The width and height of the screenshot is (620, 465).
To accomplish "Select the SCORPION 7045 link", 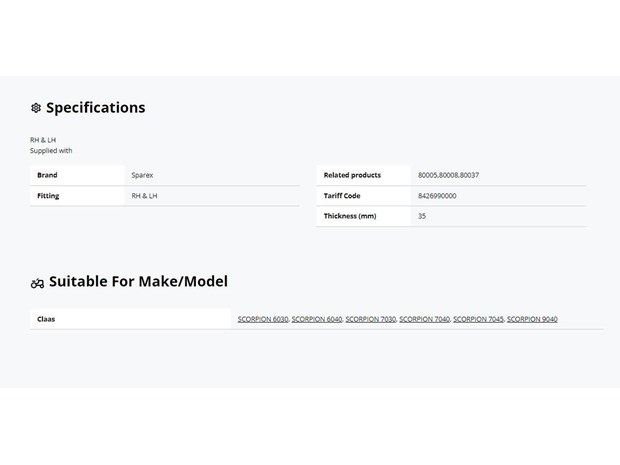I will (478, 319).
